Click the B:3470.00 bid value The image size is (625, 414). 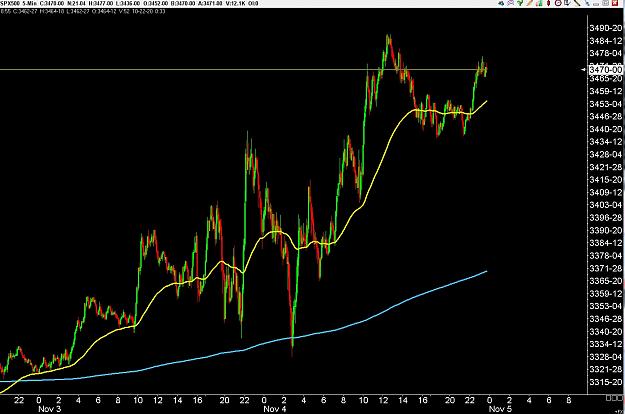click(x=183, y=3)
